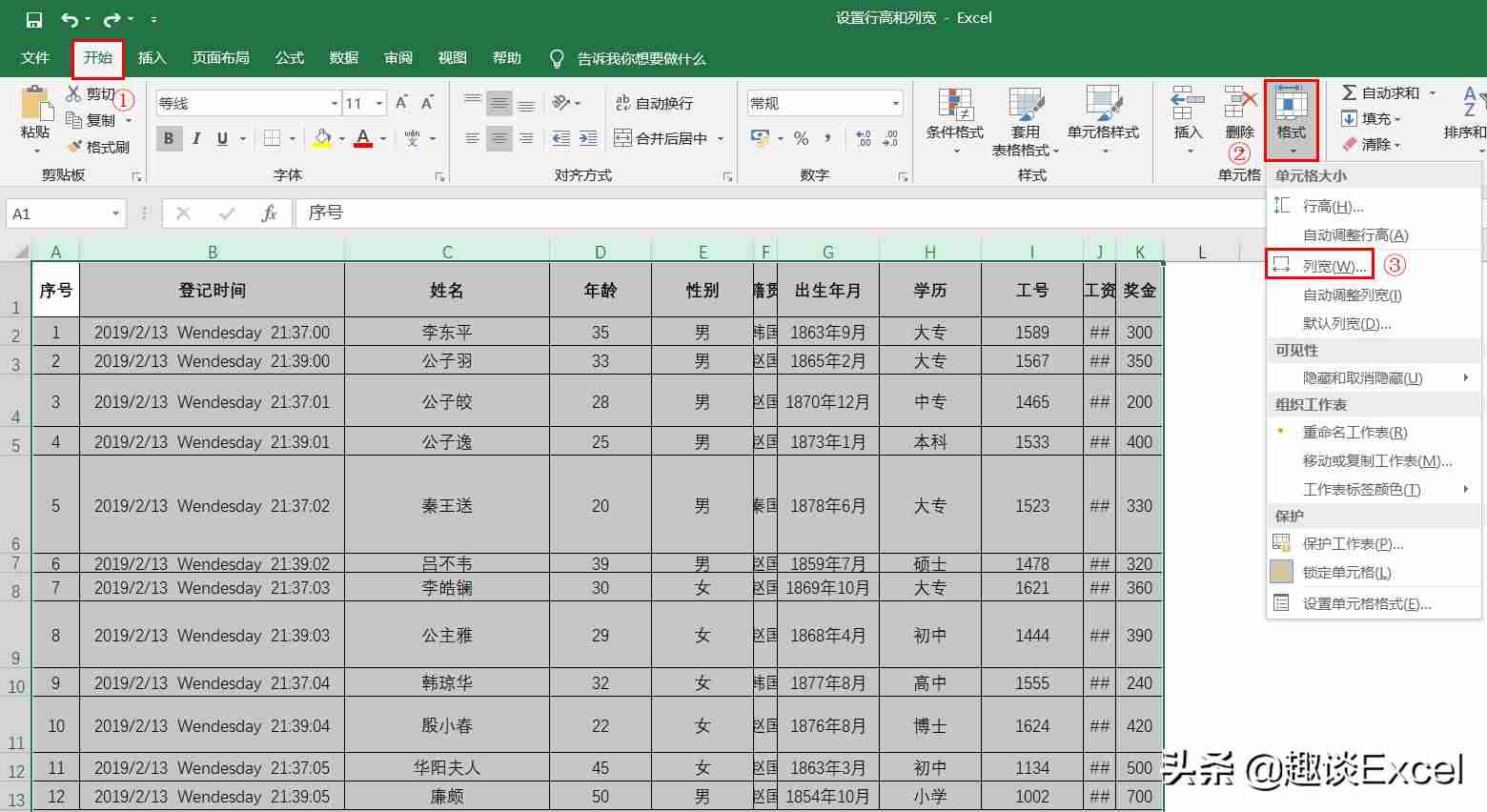This screenshot has width=1487, height=812.
Task: Click AutoSum (自动求和)
Action: (1380, 92)
